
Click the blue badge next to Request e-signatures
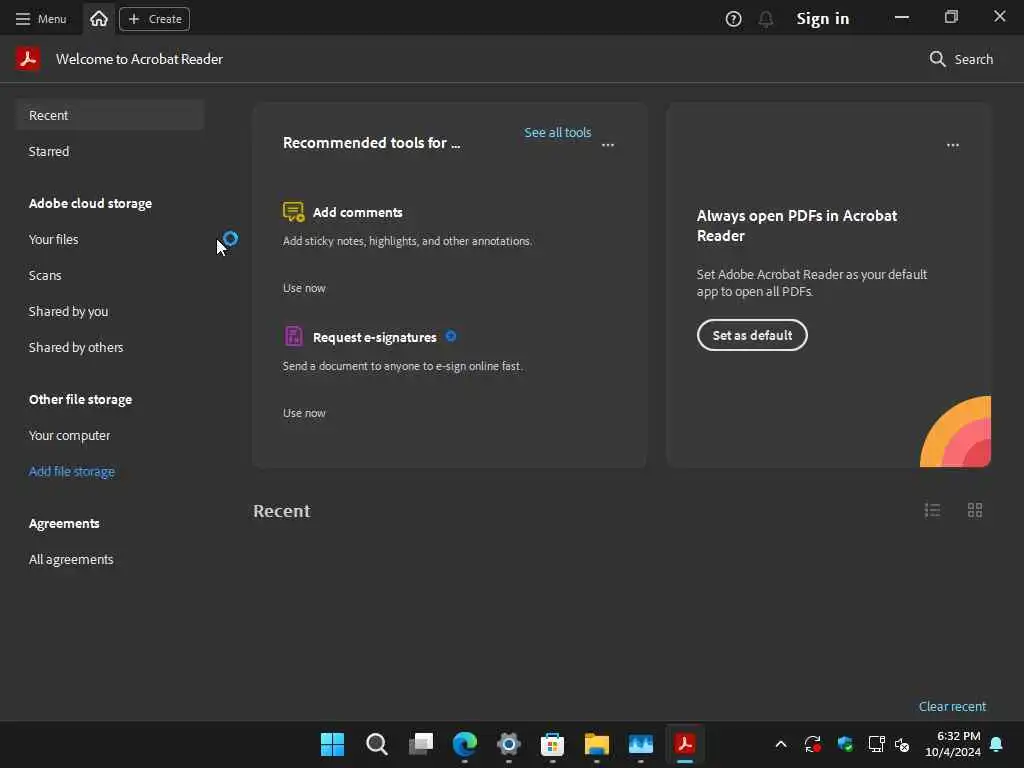pos(451,336)
